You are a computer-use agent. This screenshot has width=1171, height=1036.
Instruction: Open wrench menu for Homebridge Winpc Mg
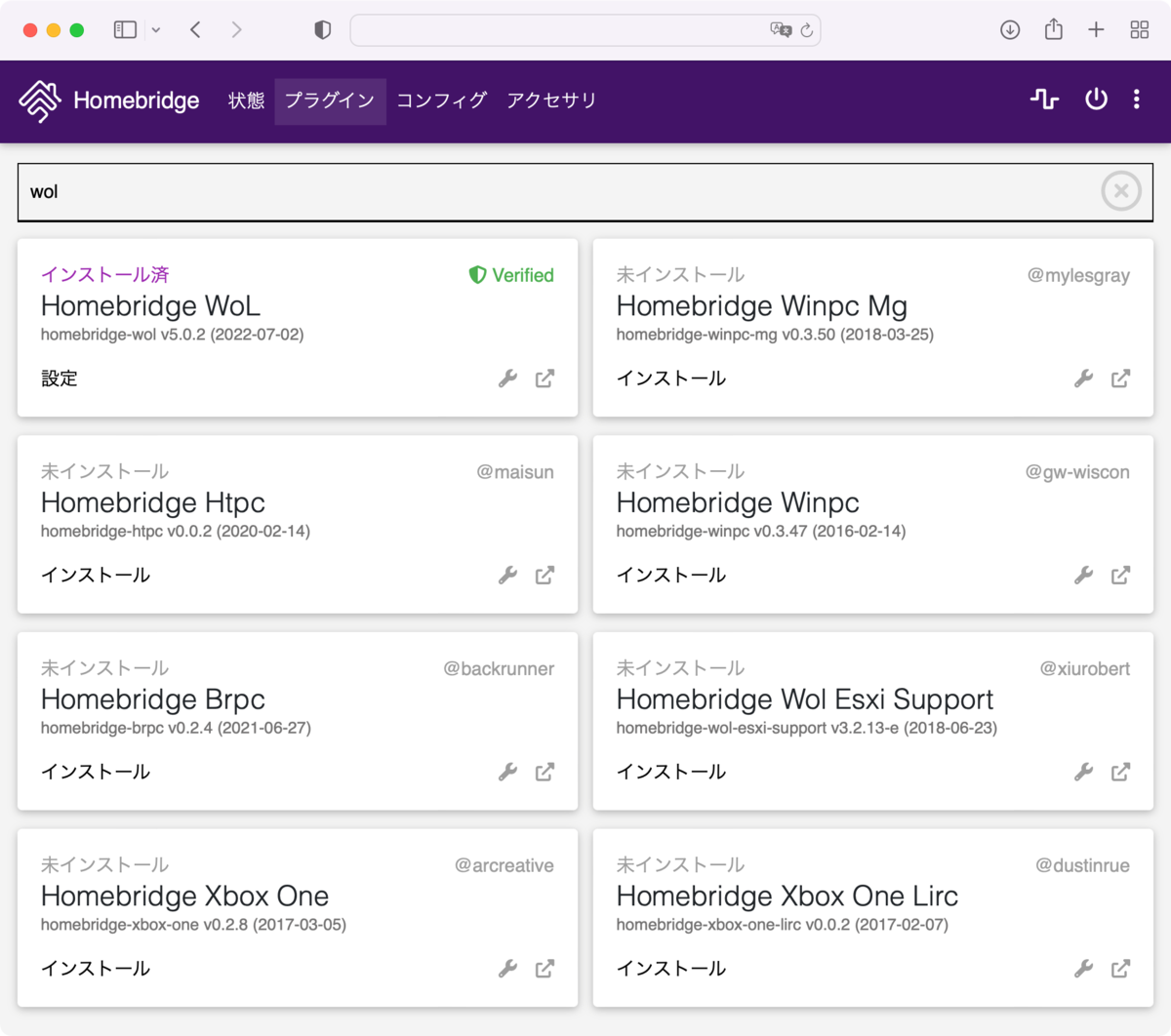pos(1083,379)
